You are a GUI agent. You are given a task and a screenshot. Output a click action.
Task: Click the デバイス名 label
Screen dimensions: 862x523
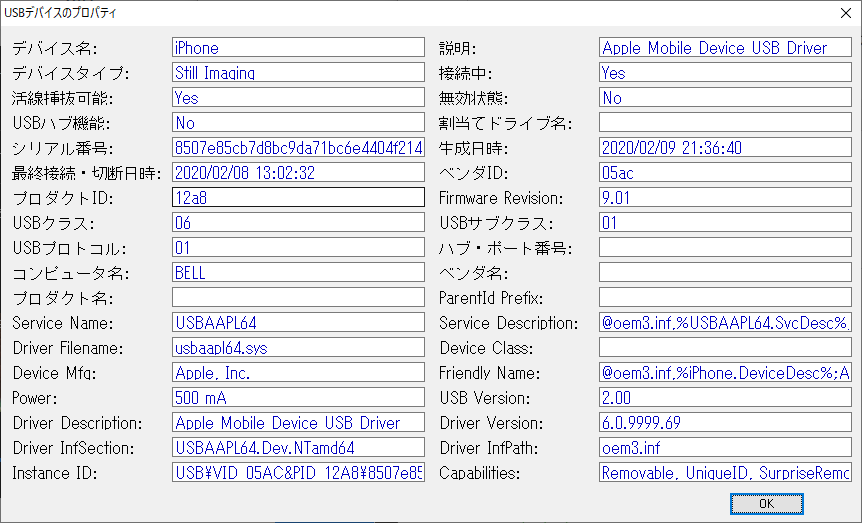point(54,48)
